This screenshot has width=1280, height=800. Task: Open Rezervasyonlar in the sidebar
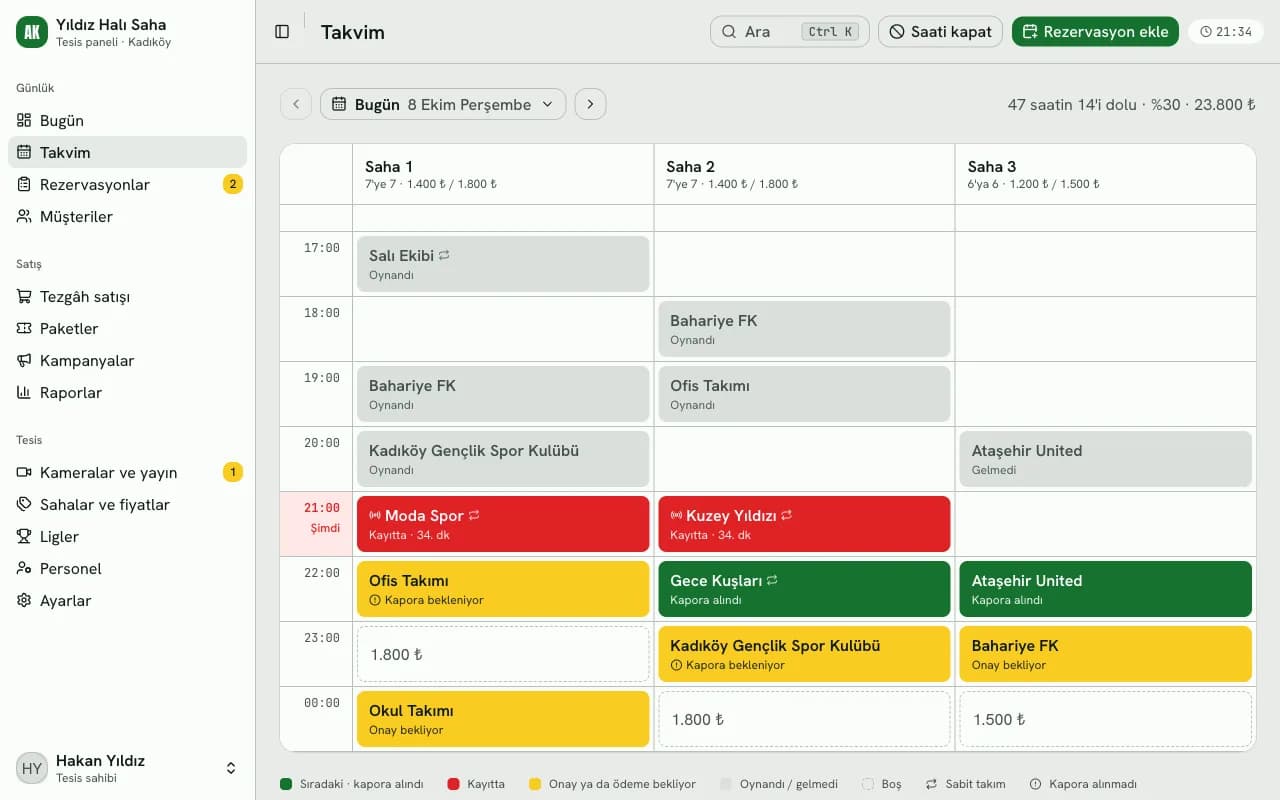(x=127, y=184)
